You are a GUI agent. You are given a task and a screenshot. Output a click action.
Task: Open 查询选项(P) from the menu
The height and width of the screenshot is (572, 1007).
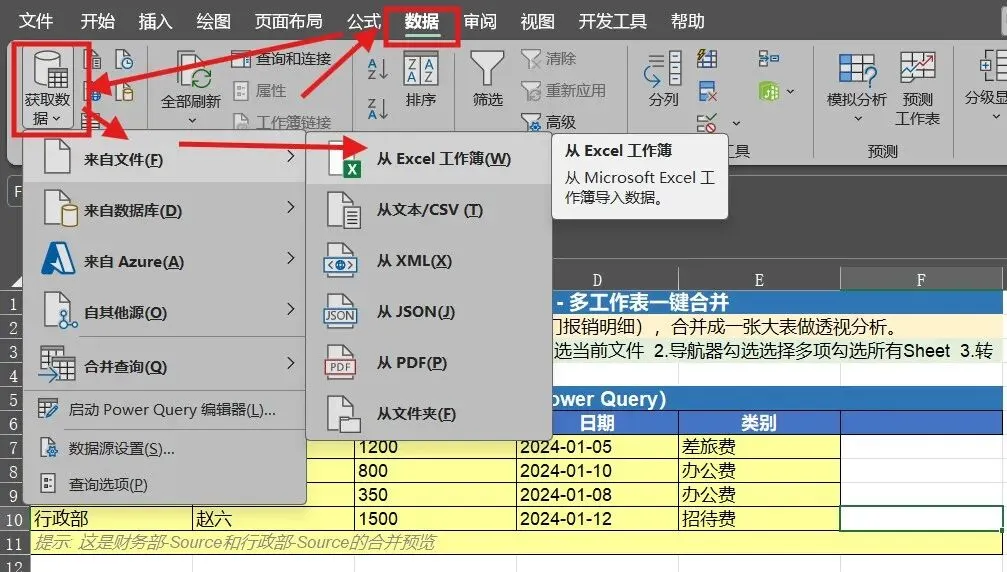[x=164, y=484]
